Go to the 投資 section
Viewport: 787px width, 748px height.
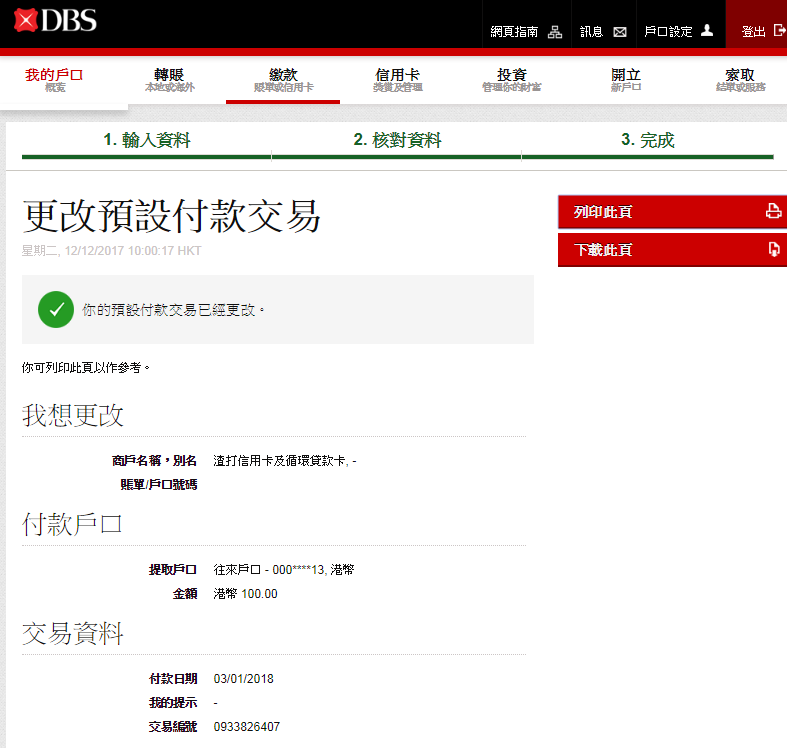click(511, 80)
